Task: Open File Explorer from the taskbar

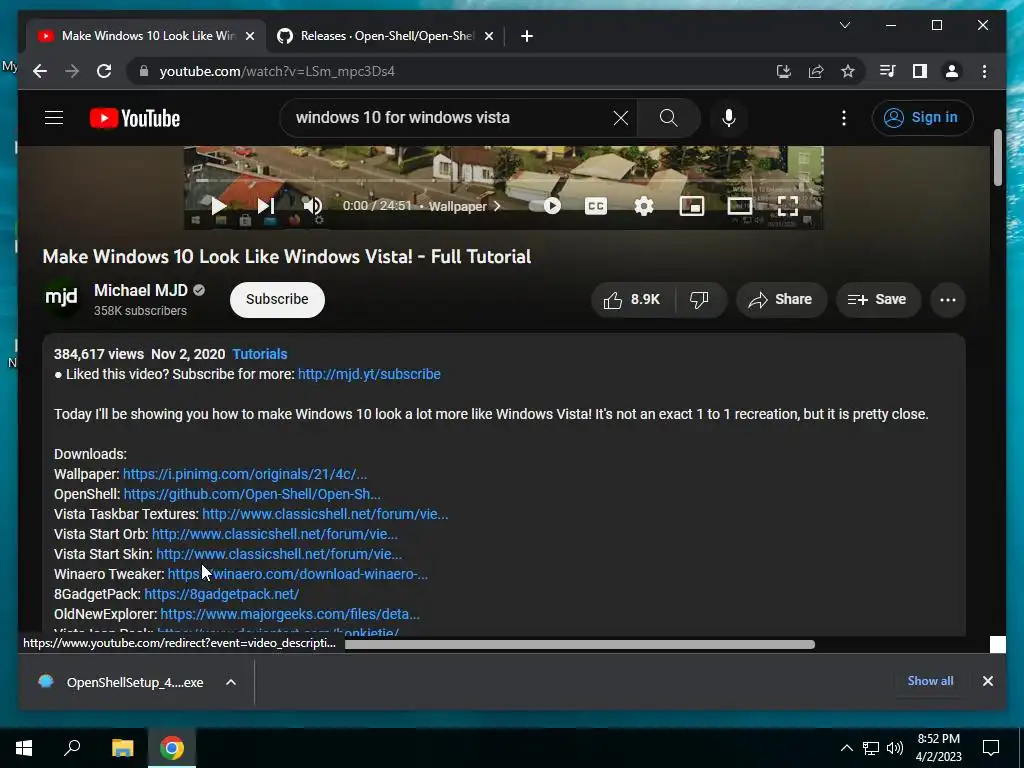Action: [122, 748]
